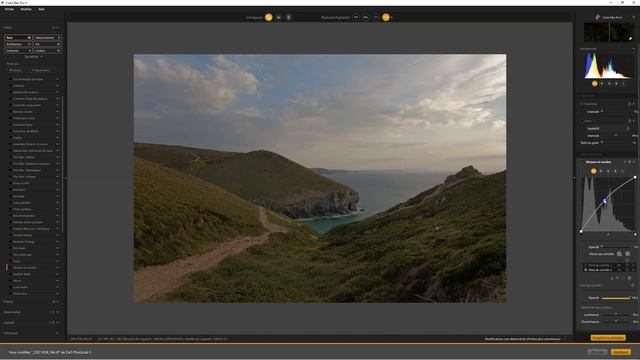Select the highlighted first filter category button
Viewport: 640px width, 360px height.
[x=18, y=38]
